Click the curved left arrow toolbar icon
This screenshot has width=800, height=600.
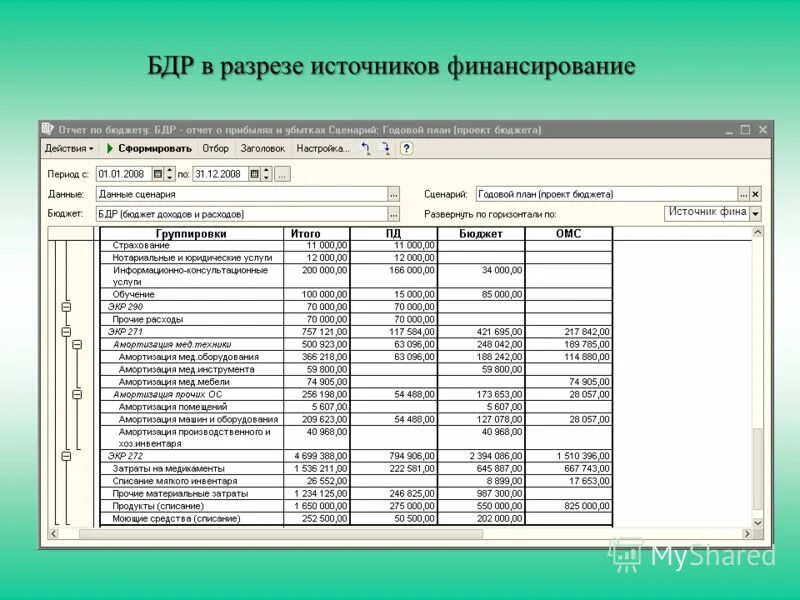click(366, 147)
